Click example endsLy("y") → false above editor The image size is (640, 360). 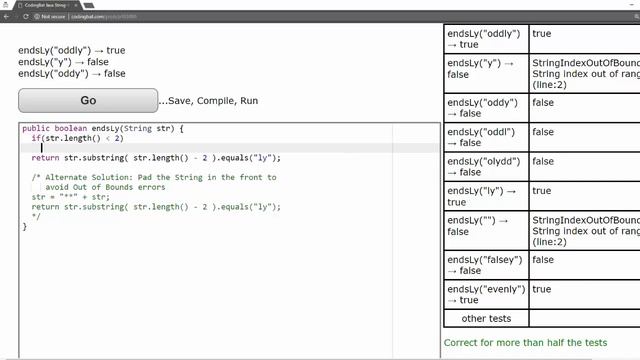(63, 62)
